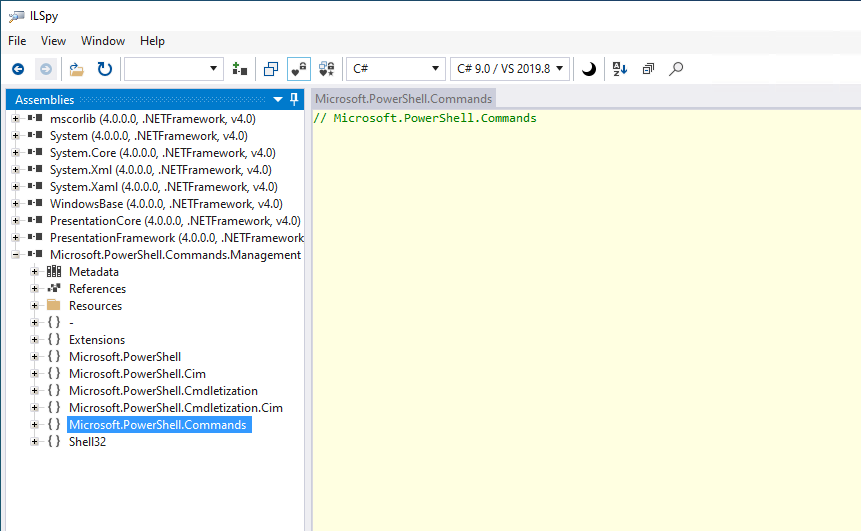The width and height of the screenshot is (861, 531).
Task: Expand Microsoft.PowerShell.Cmdletization.Cim namespace
Action: [x=35, y=408]
